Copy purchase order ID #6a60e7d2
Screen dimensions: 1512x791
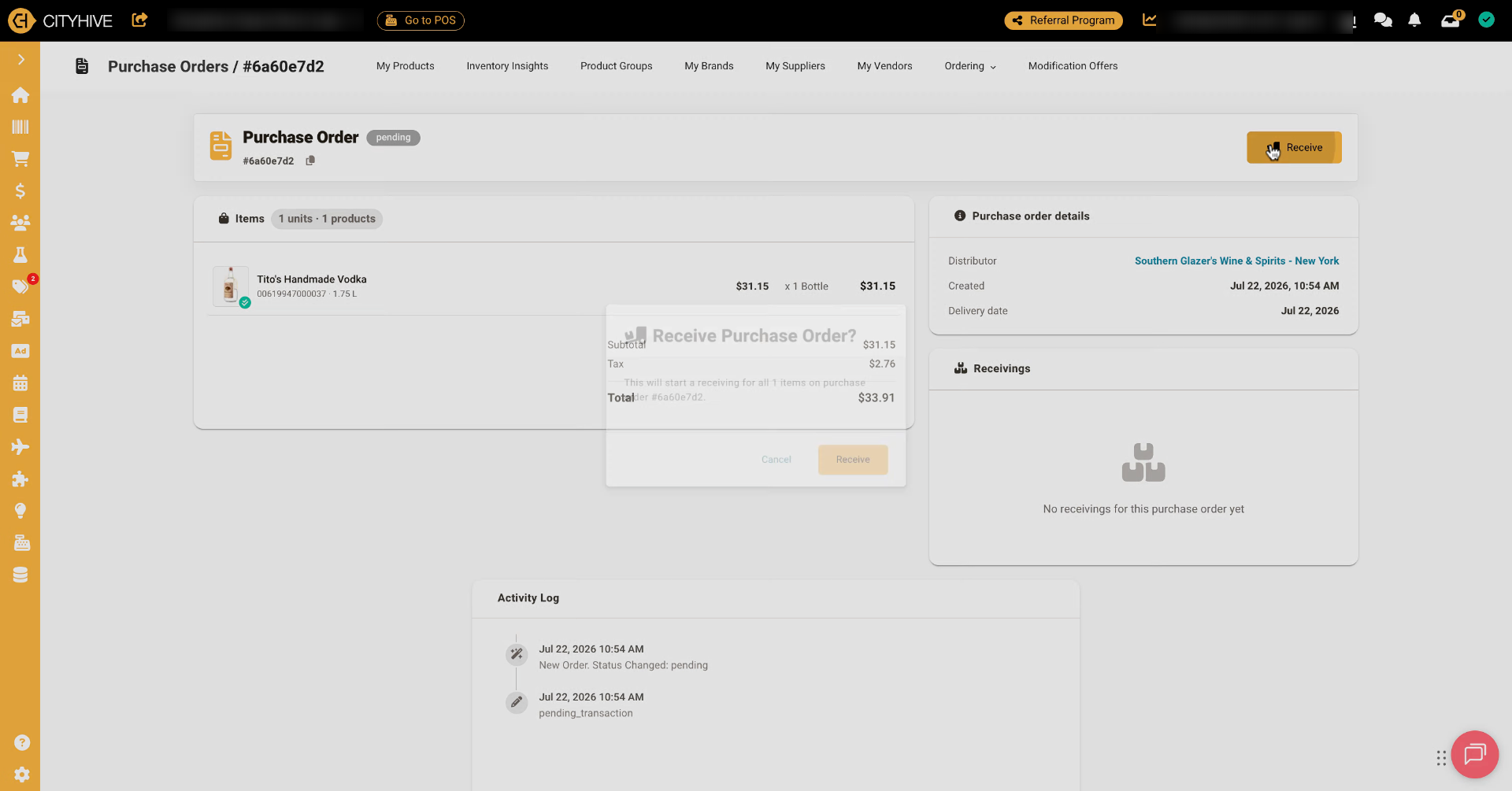pos(310,161)
